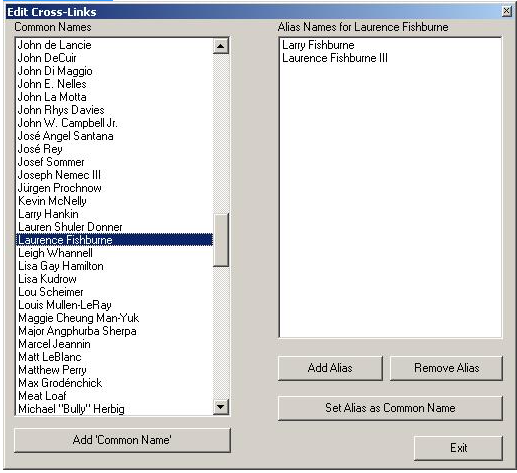This screenshot has width=517, height=473.
Task: Close the Edit Cross-Links dialog
Action: tap(507, 11)
